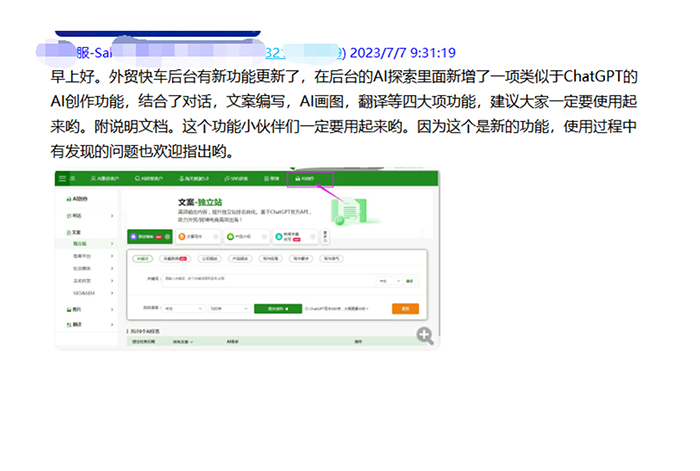Open the 中文 target language dropdown
Screen dimensions: 700x471
[183, 309]
